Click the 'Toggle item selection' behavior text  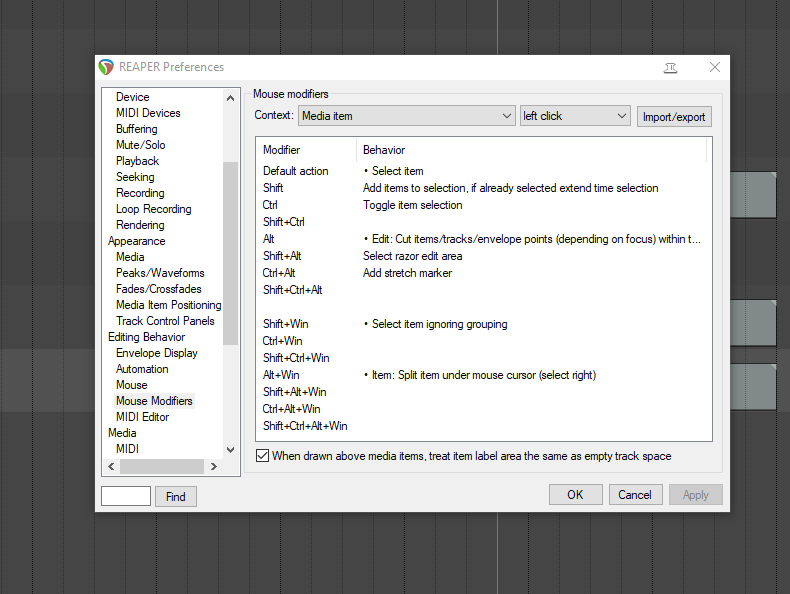[413, 205]
